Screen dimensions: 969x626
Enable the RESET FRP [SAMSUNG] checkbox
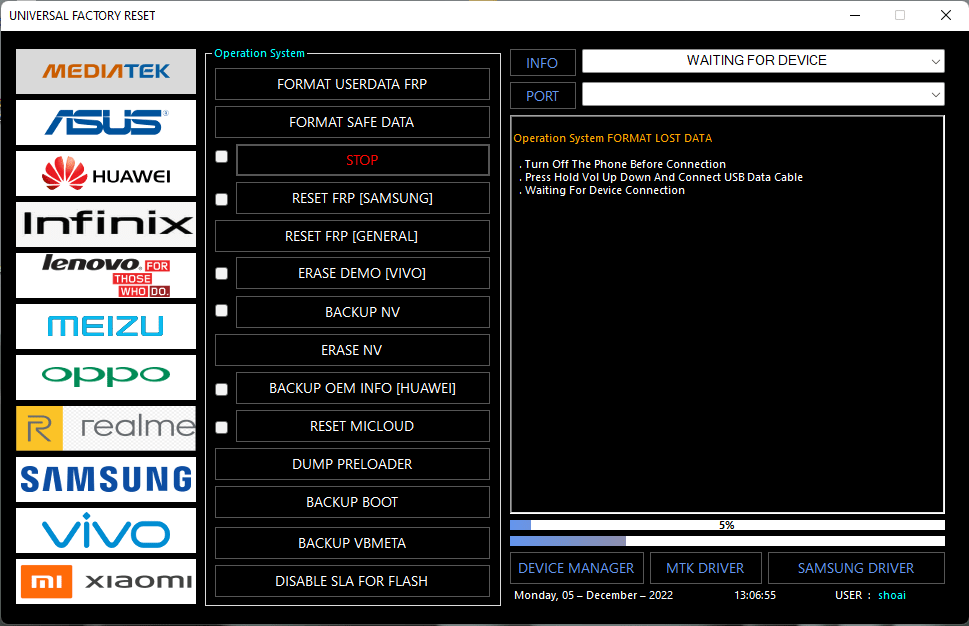tap(221, 198)
